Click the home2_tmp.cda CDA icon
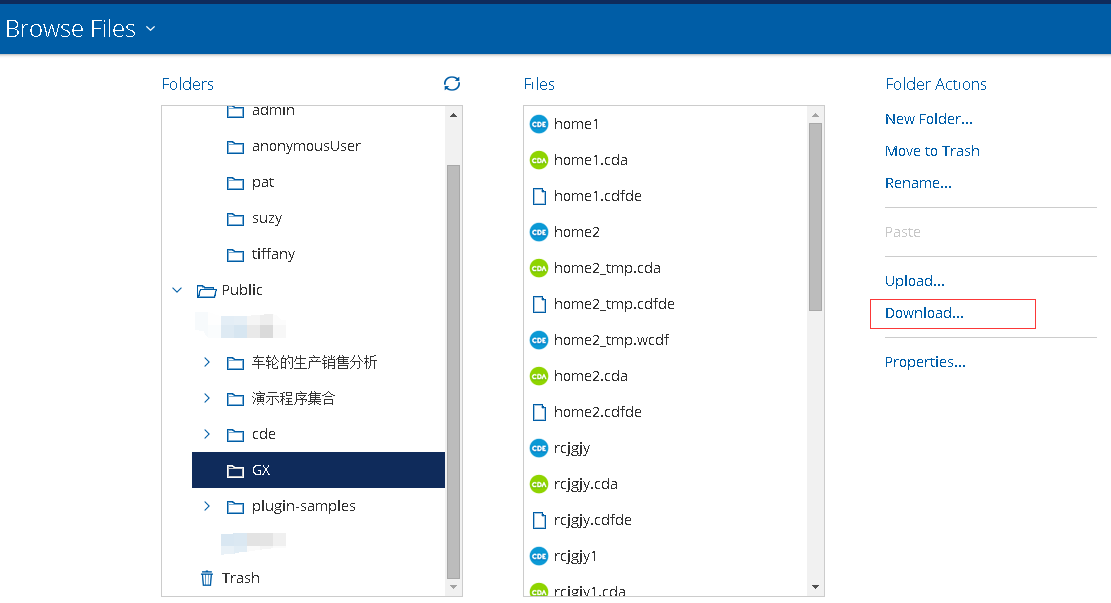The height and width of the screenshot is (603, 1111). (x=539, y=268)
